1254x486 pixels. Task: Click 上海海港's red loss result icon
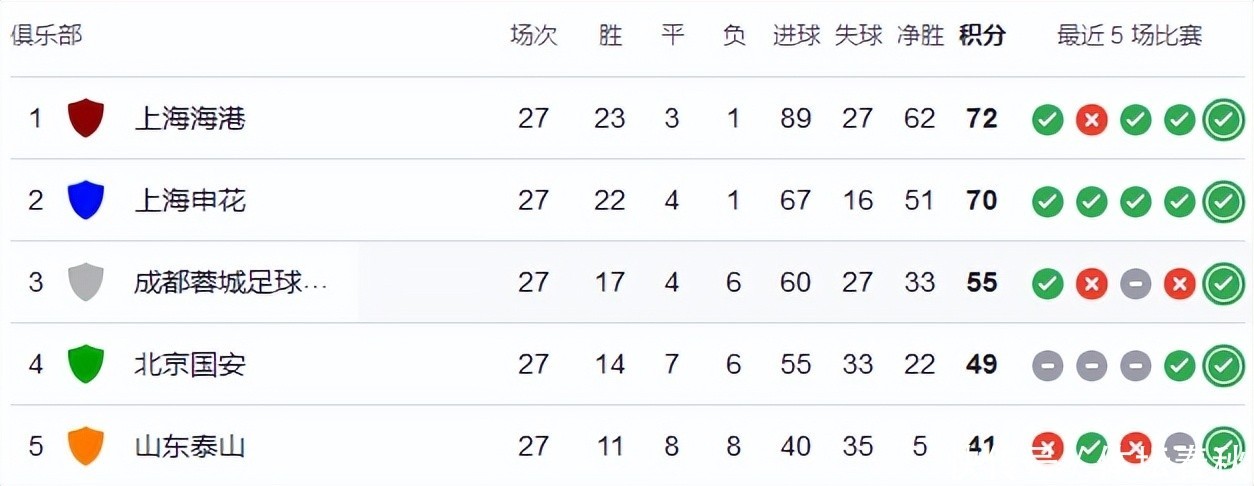pos(1091,120)
